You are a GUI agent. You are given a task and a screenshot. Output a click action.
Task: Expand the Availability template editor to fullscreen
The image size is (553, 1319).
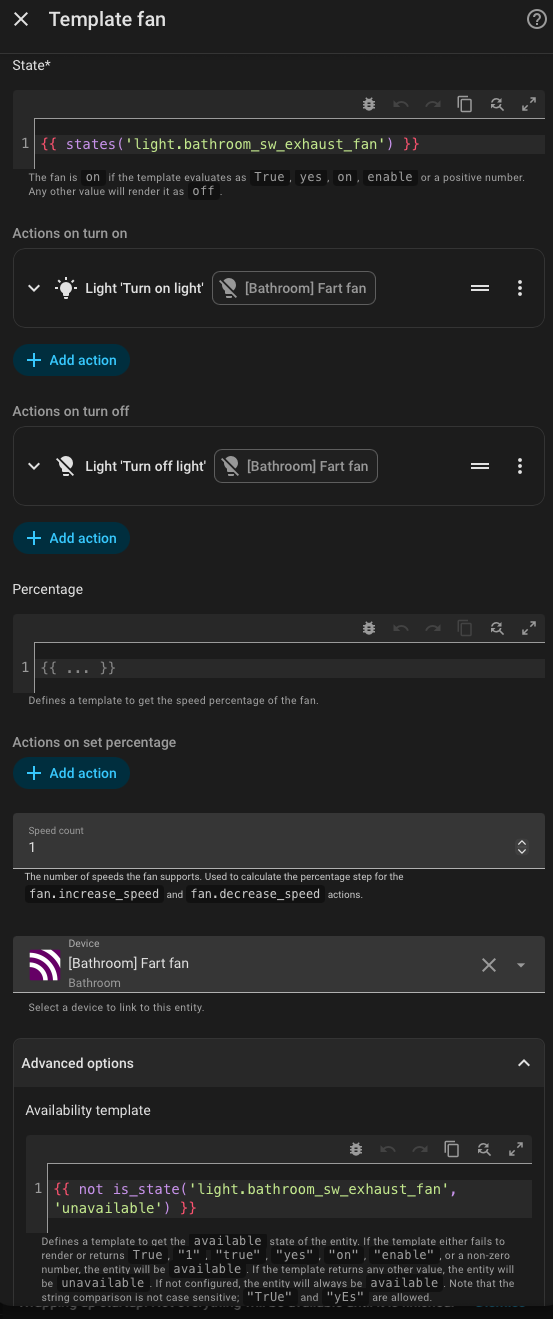point(516,1150)
